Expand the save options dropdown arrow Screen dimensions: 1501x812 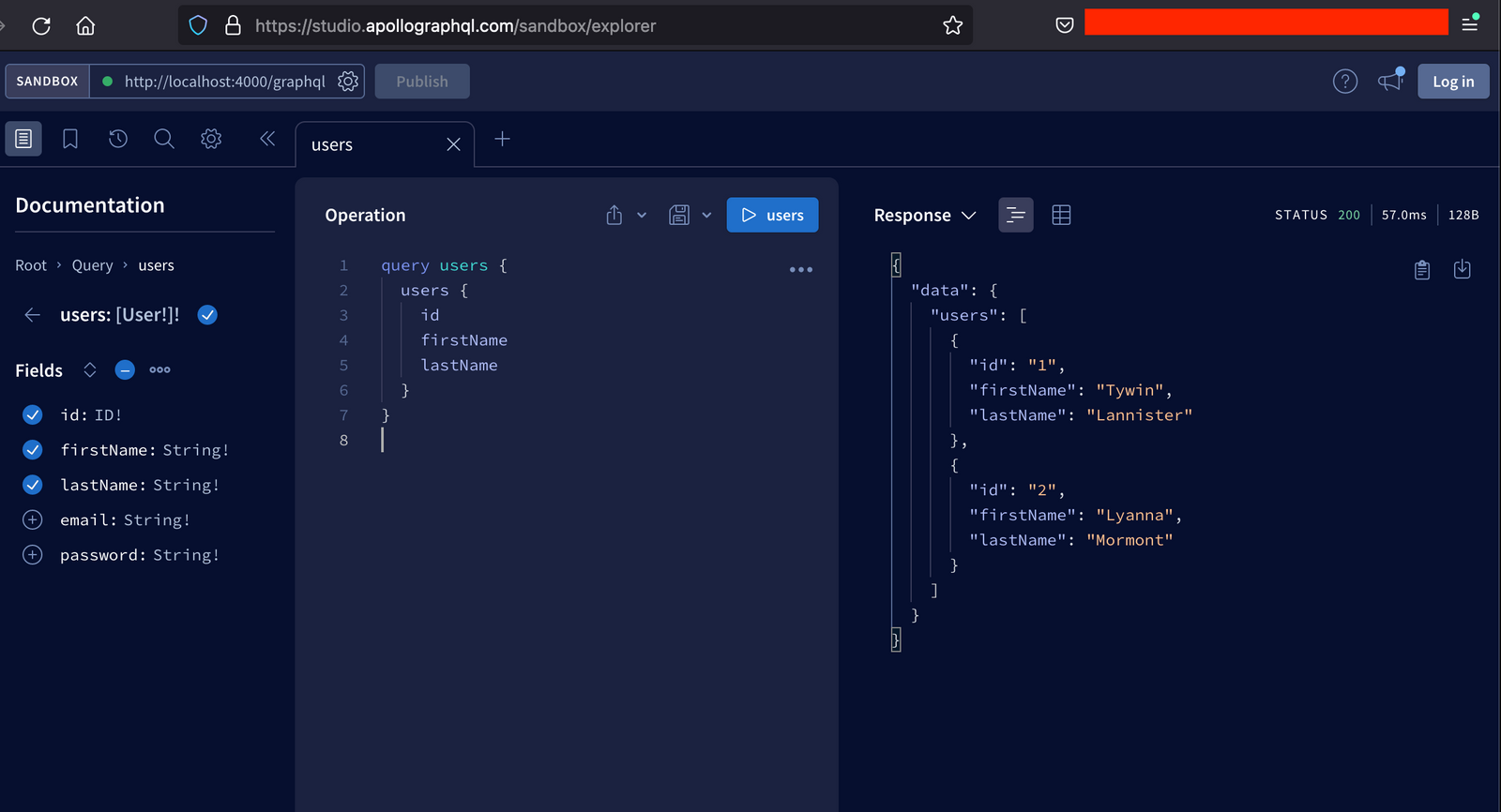[x=706, y=215]
